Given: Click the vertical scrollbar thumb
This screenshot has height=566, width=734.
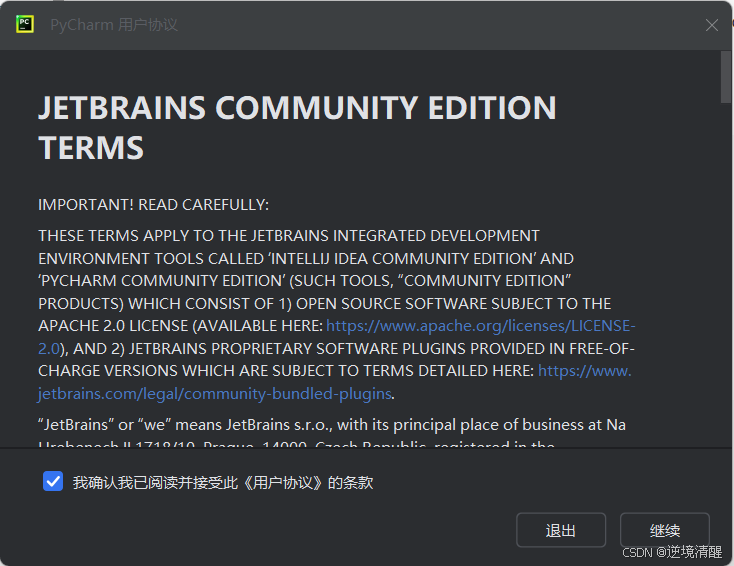Looking at the screenshot, I should click(x=726, y=77).
